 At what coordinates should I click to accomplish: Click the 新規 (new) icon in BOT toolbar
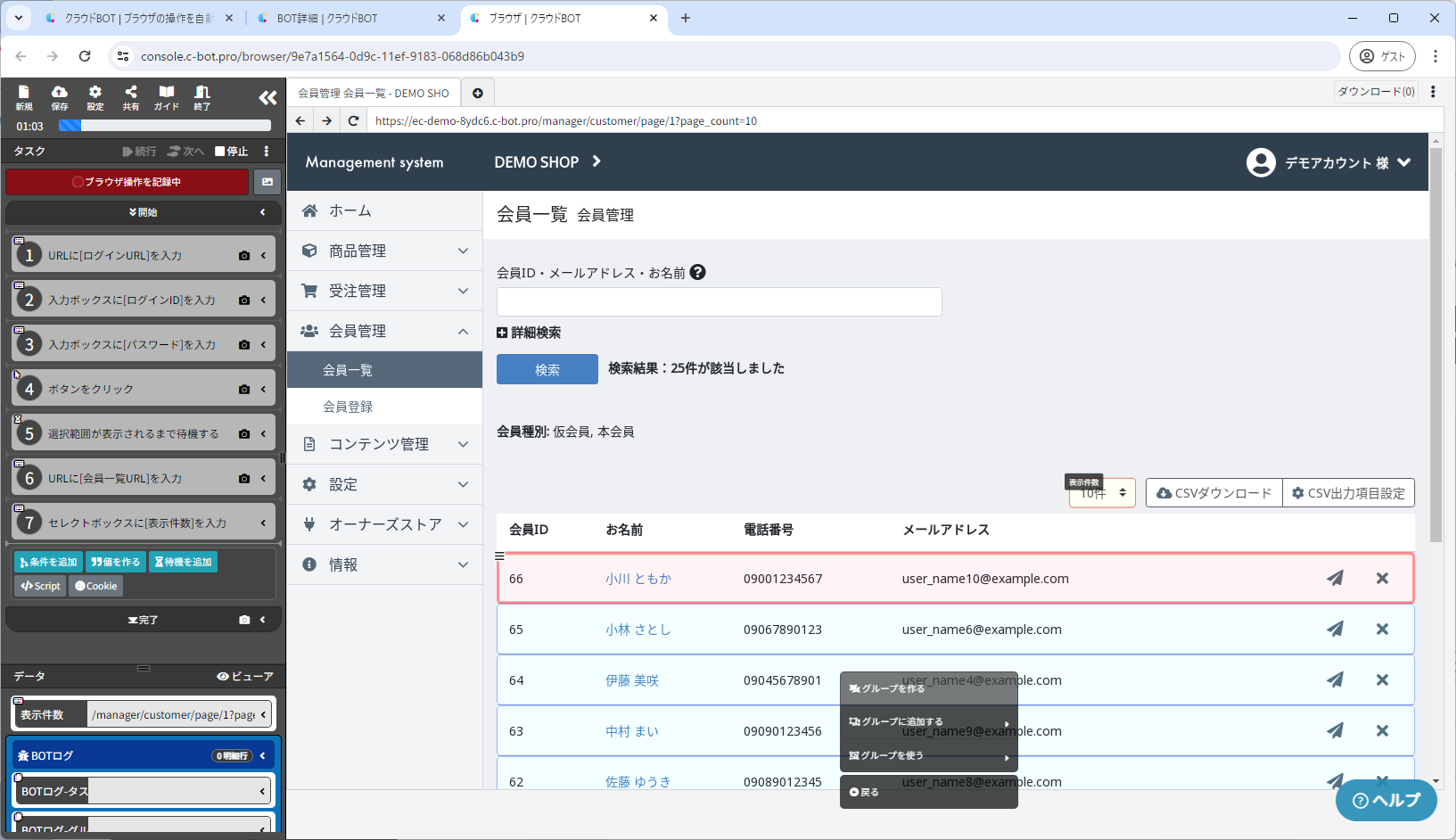24,97
